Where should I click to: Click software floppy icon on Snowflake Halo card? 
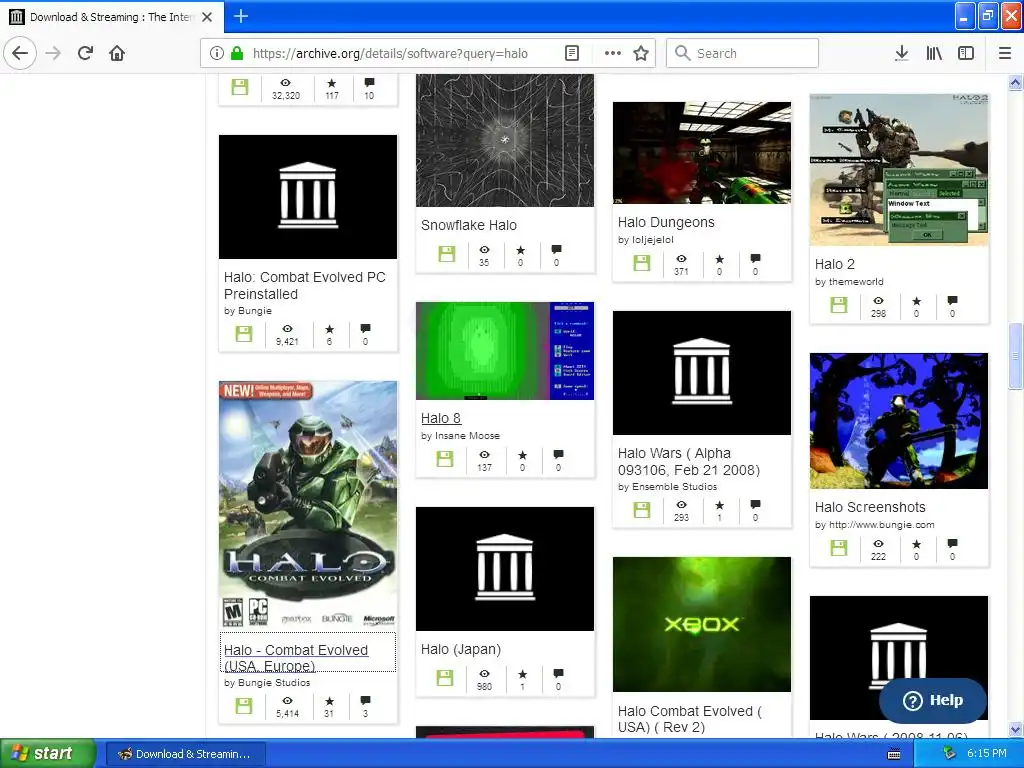pos(447,254)
